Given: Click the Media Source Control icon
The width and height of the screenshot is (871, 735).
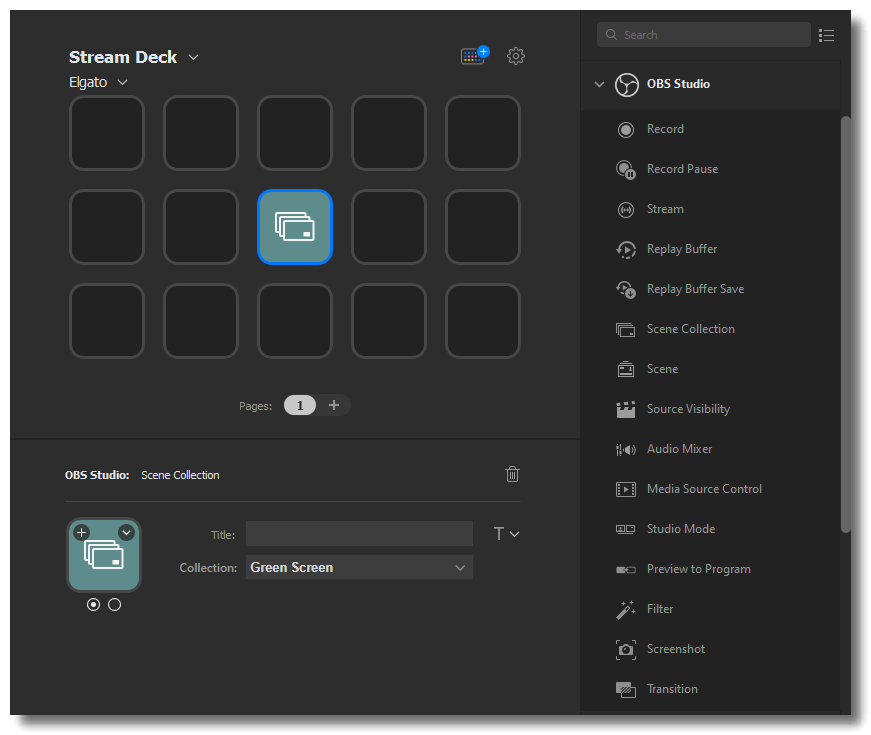Looking at the screenshot, I should [625, 489].
